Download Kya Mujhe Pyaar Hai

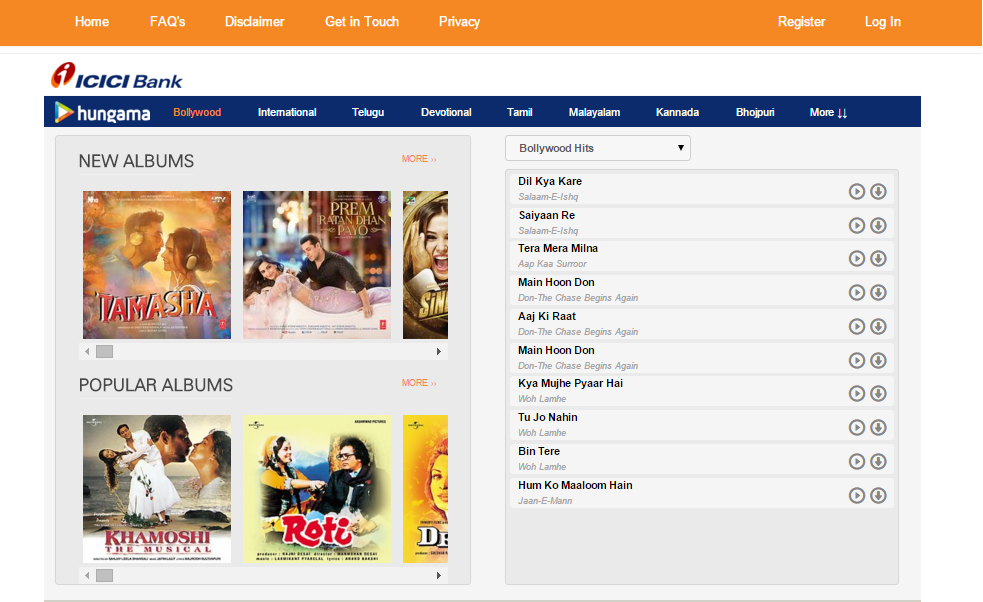pos(878,393)
